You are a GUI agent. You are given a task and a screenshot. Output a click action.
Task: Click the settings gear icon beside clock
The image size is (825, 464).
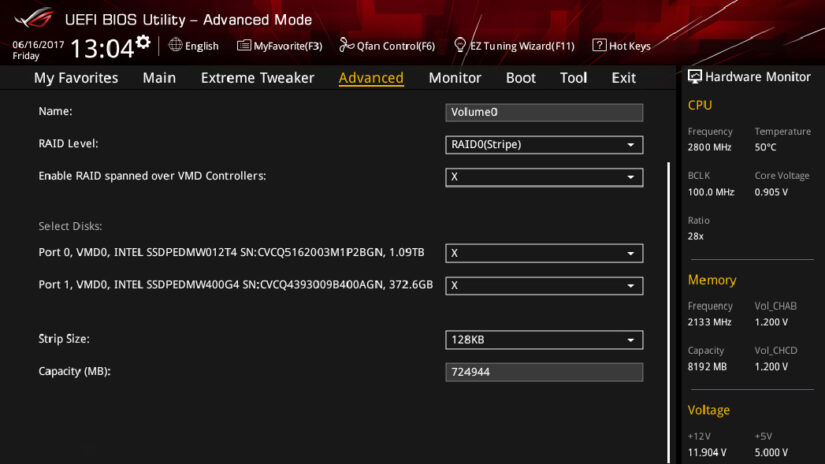pyautogui.click(x=143, y=42)
